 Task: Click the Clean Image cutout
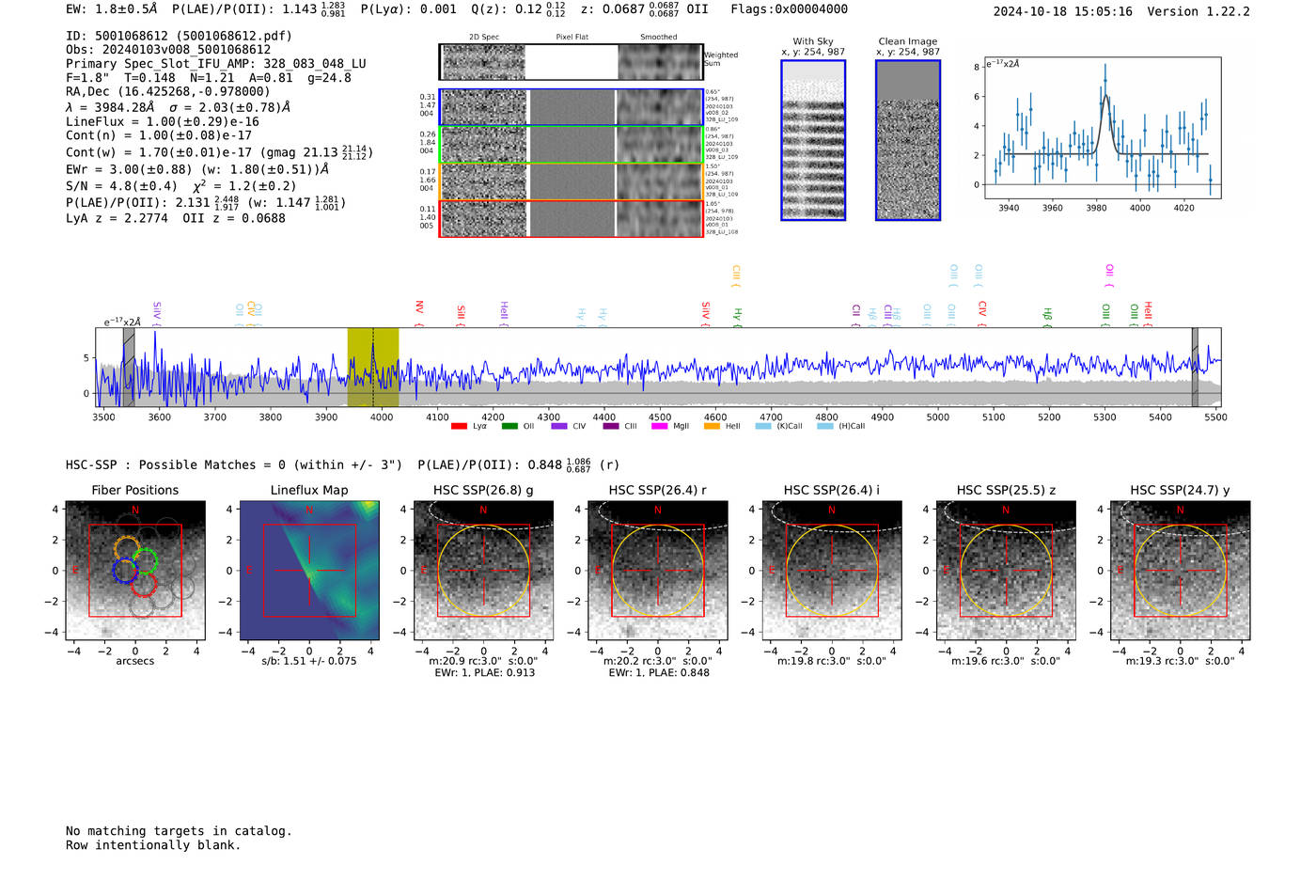pos(908,140)
